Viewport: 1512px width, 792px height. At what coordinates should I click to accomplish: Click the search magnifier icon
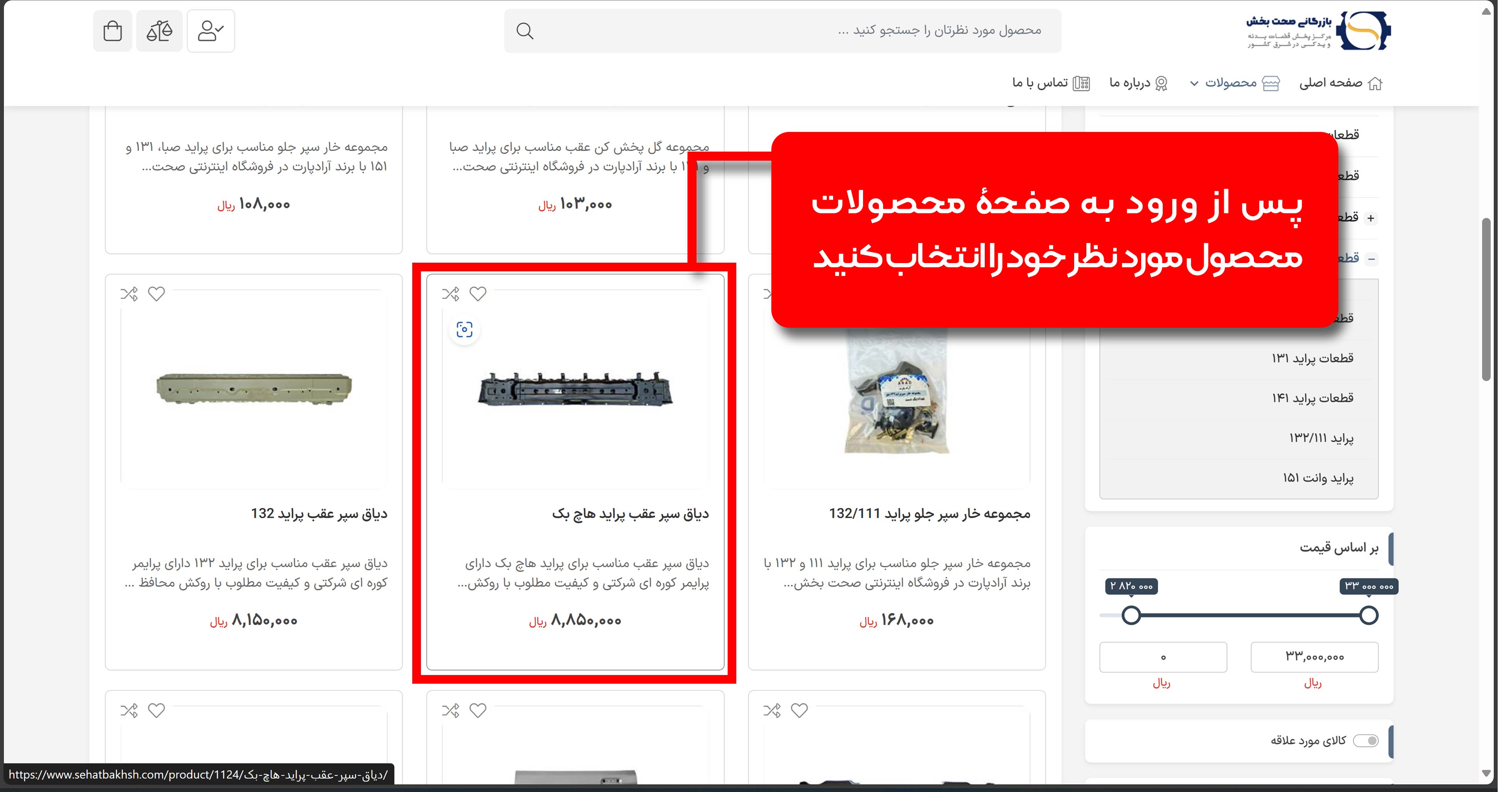[x=525, y=31]
